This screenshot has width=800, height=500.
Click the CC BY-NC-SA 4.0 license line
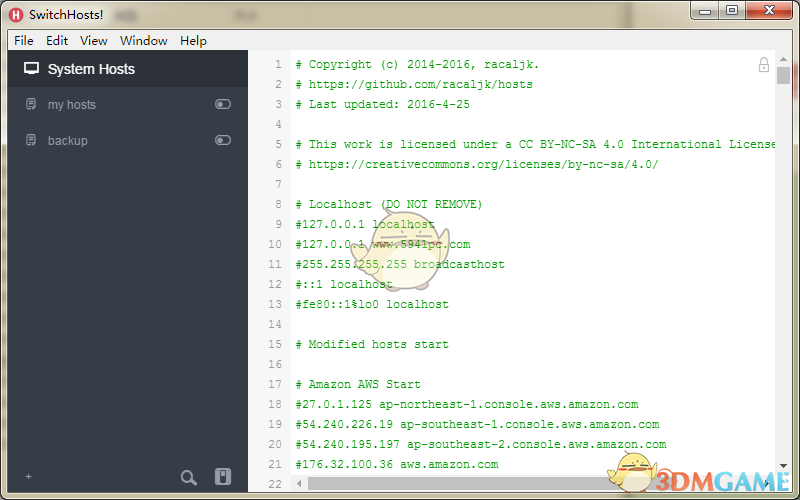point(535,144)
